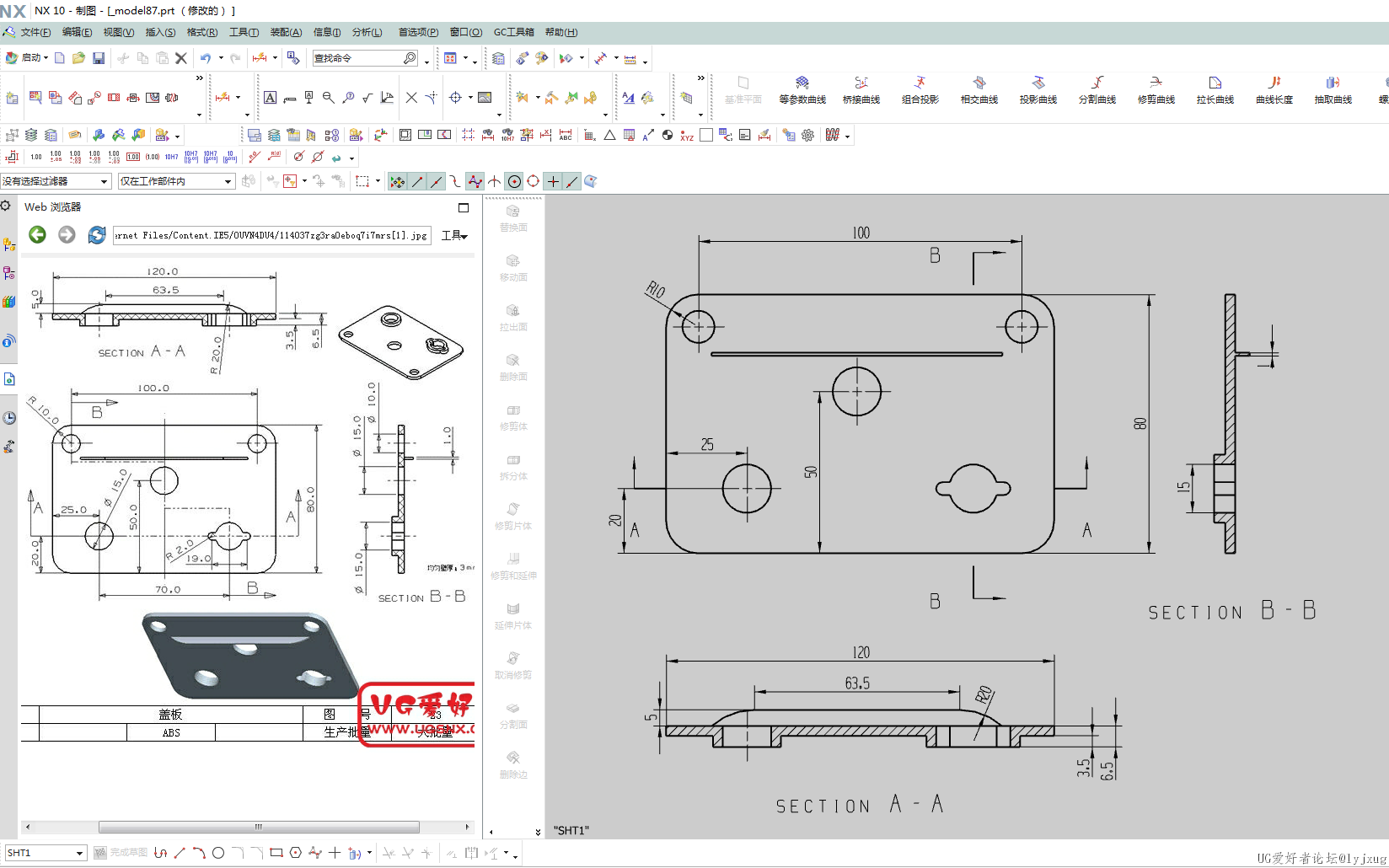Save the part with the floppy icon

[99, 58]
